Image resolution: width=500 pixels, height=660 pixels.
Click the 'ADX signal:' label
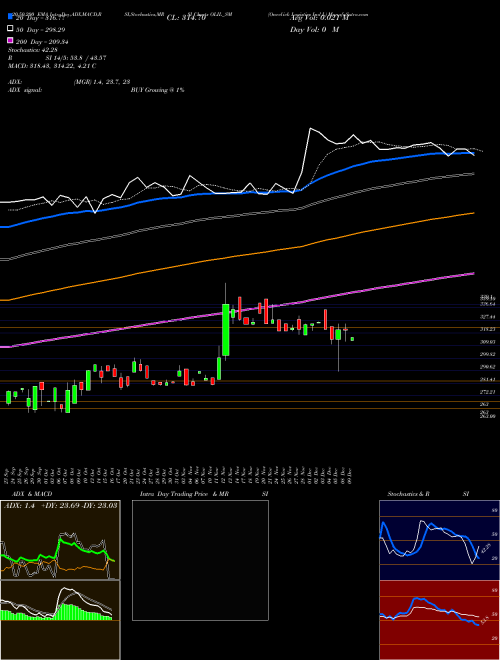25,90
